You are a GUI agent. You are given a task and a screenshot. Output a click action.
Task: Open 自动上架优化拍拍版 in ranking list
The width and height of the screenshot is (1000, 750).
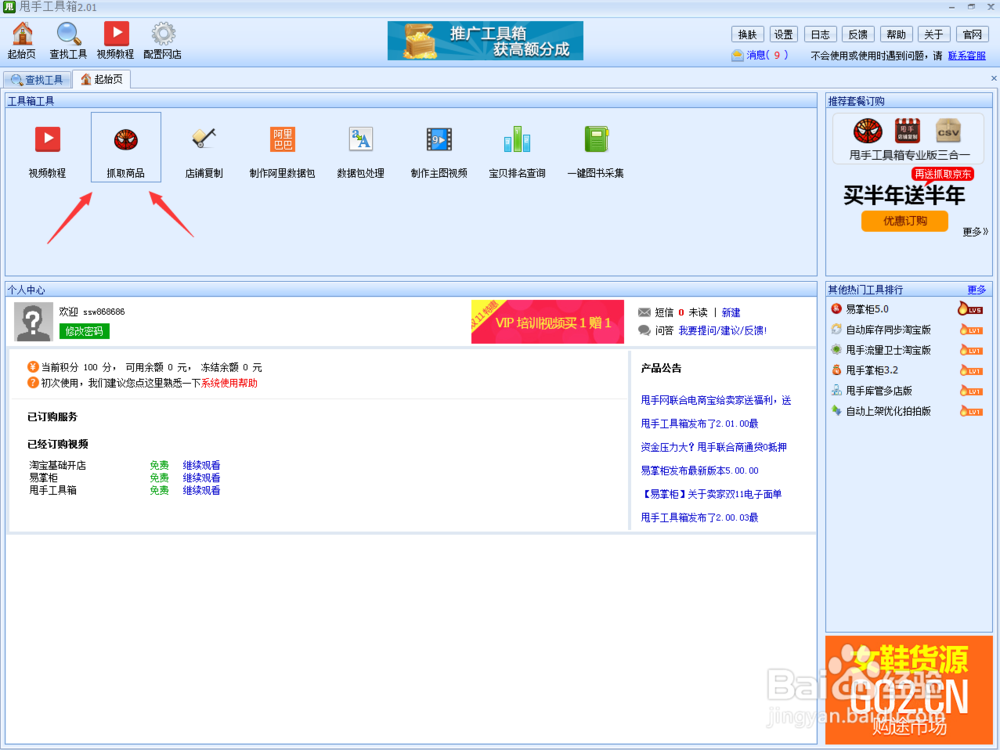[888, 411]
